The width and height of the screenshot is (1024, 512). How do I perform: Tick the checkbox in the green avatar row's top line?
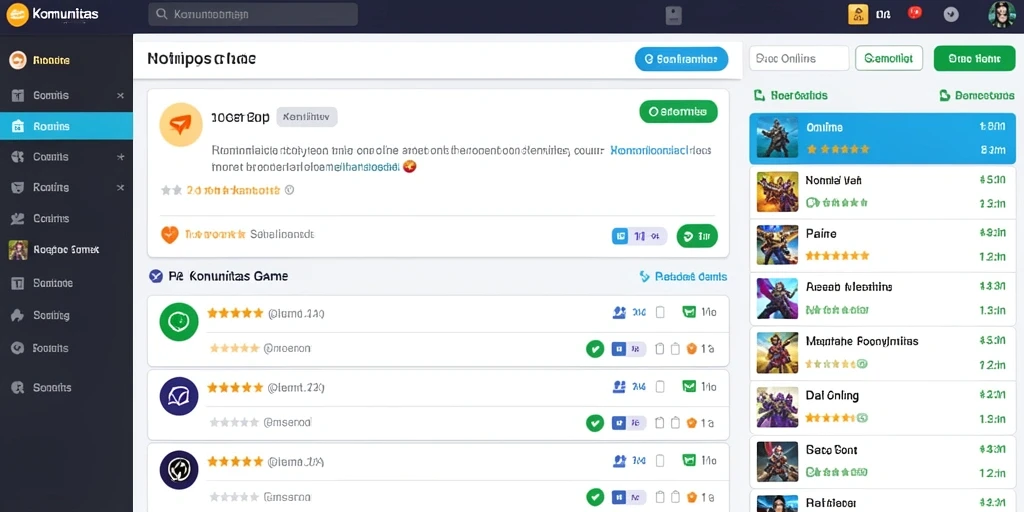(x=660, y=313)
